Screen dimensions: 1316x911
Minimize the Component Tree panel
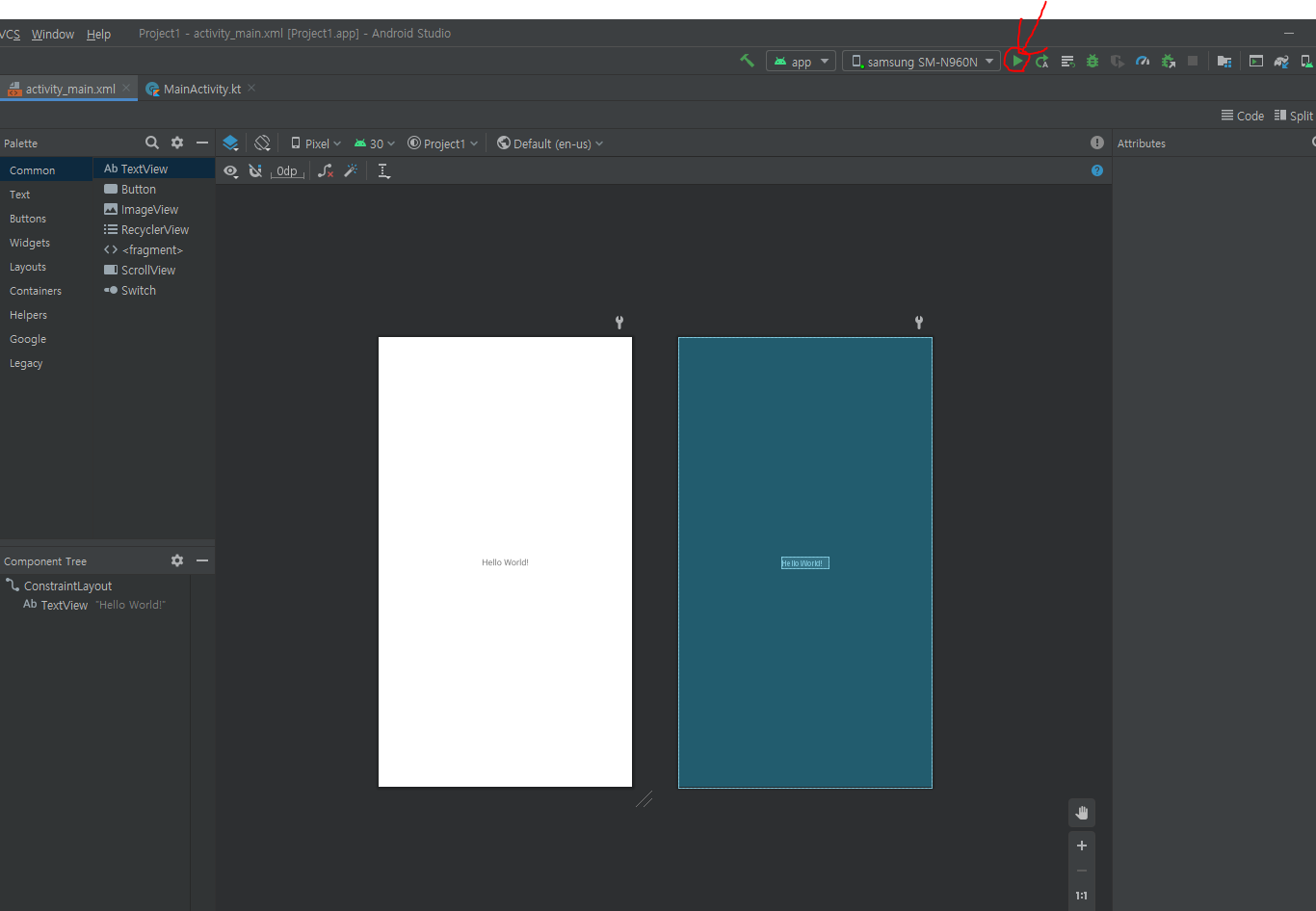[x=202, y=560]
